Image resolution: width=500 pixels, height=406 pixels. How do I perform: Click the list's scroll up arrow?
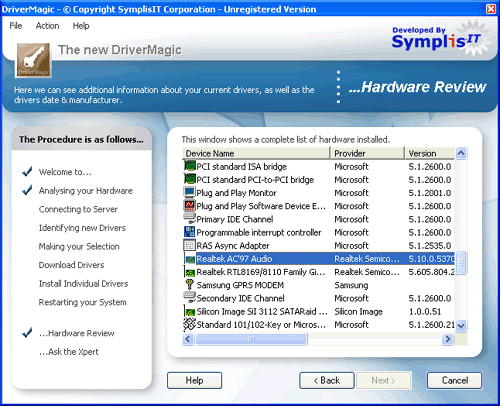pyautogui.click(x=461, y=153)
